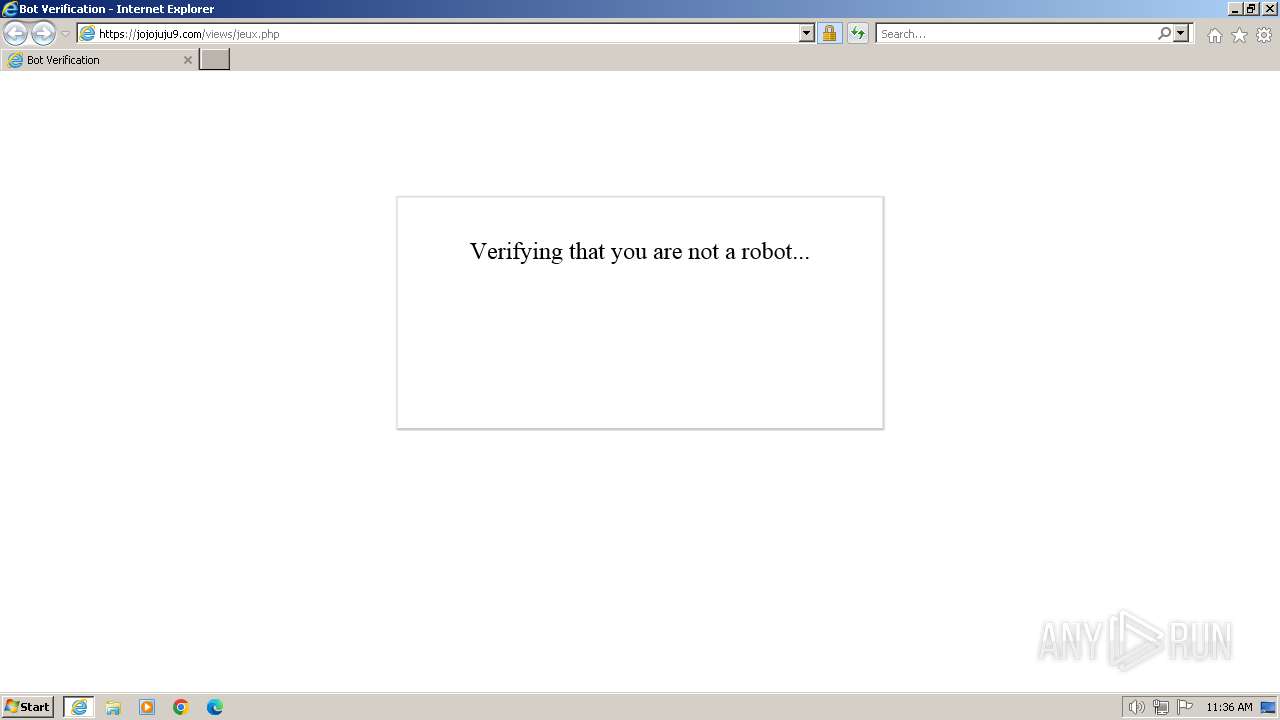Refresh the page with the refresh icon
This screenshot has height=720, width=1280.
pos(858,33)
